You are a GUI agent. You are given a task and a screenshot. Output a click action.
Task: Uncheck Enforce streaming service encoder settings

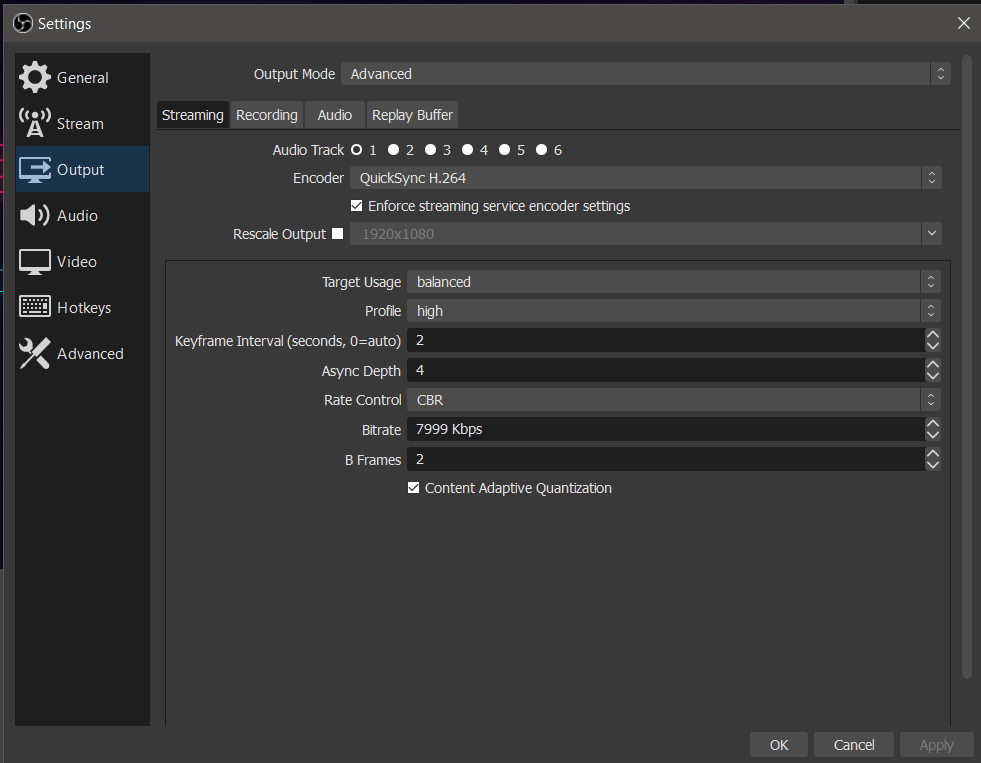click(x=357, y=206)
